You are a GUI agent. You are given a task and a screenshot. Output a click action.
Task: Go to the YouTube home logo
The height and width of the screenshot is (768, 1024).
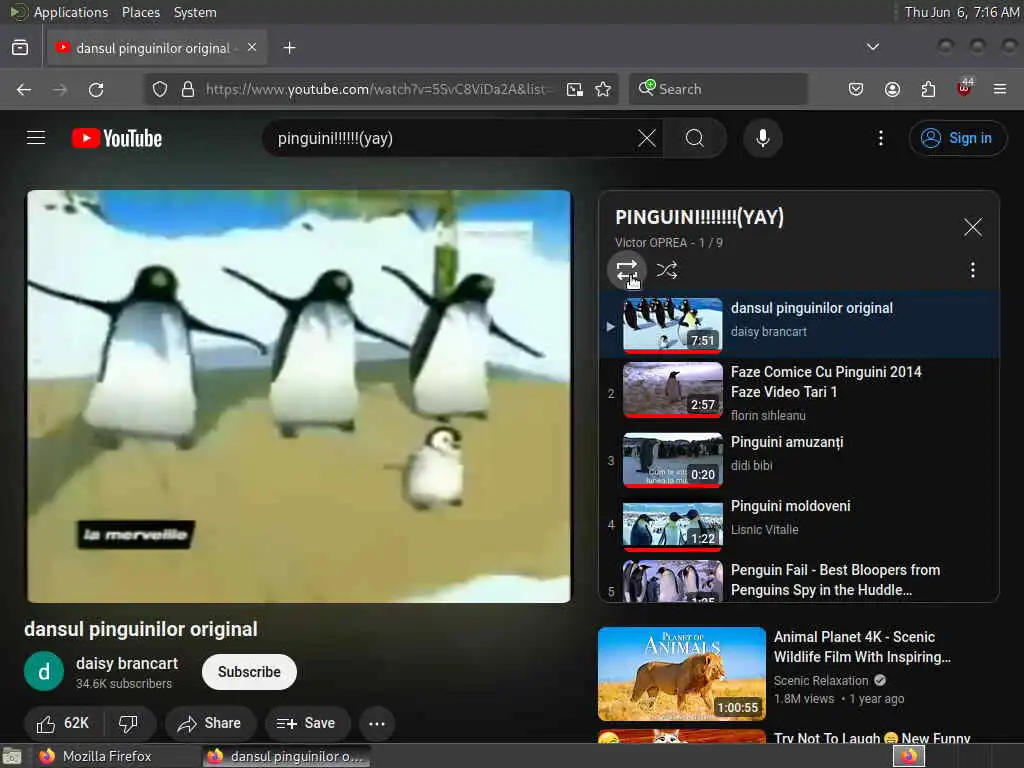click(x=117, y=138)
